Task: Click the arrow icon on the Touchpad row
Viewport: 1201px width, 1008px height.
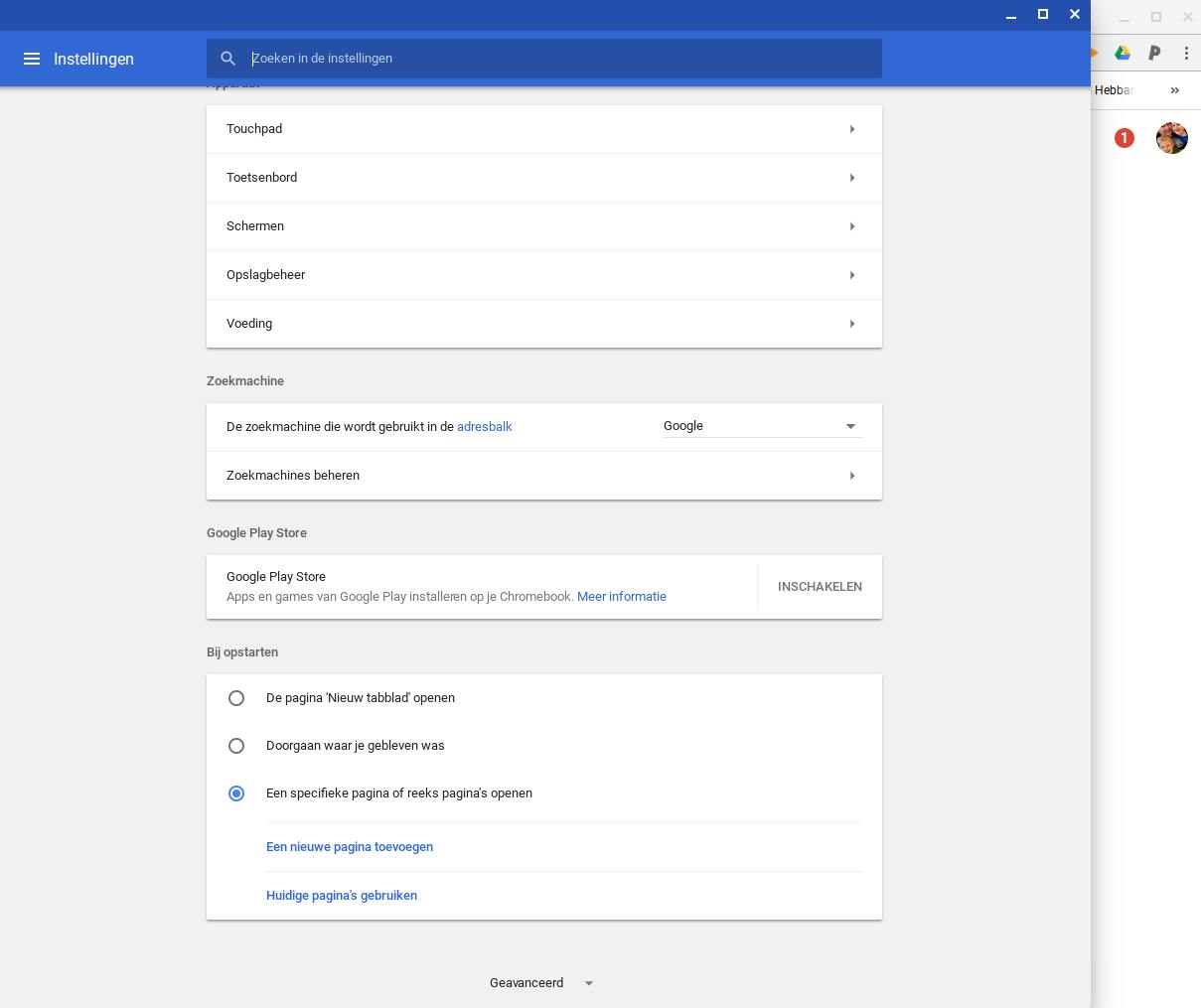Action: (852, 129)
